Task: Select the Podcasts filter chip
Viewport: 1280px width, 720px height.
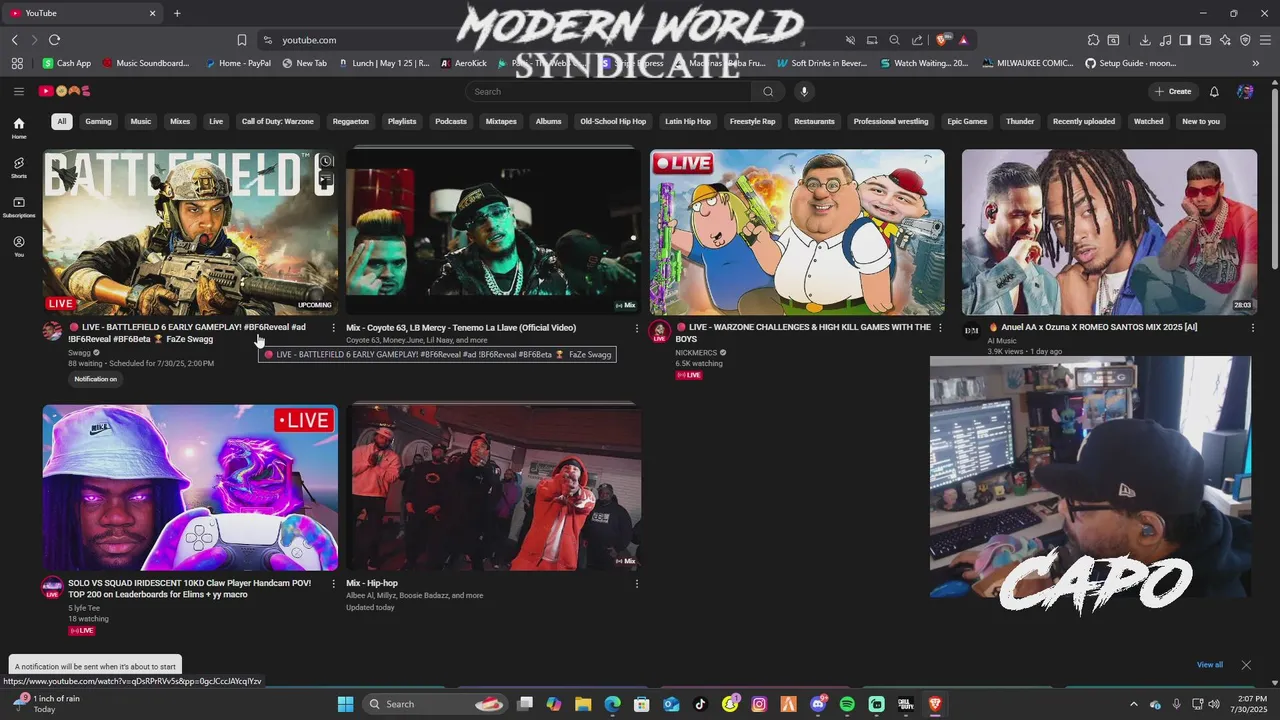Action: [x=451, y=121]
